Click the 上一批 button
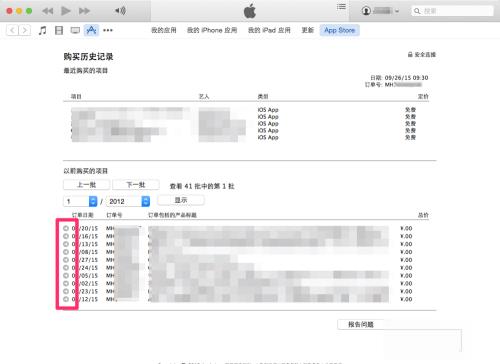 pyautogui.click(x=86, y=185)
